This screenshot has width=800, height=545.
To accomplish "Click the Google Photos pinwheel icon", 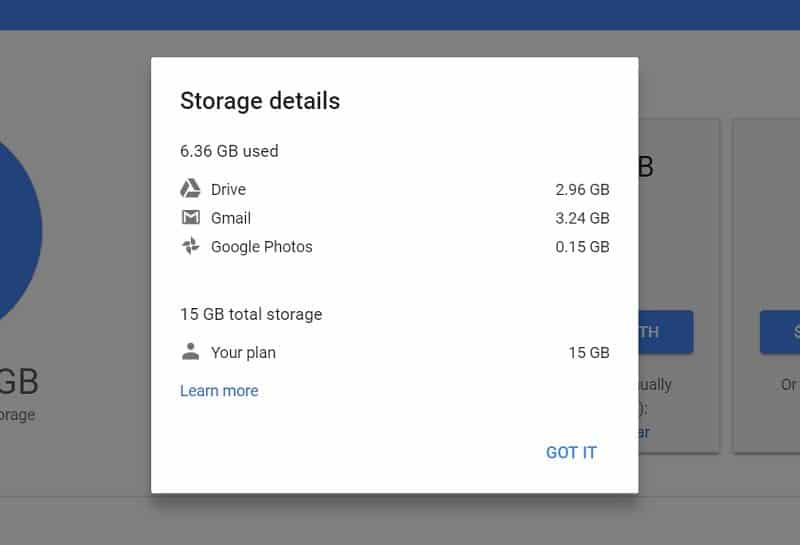I will (190, 247).
